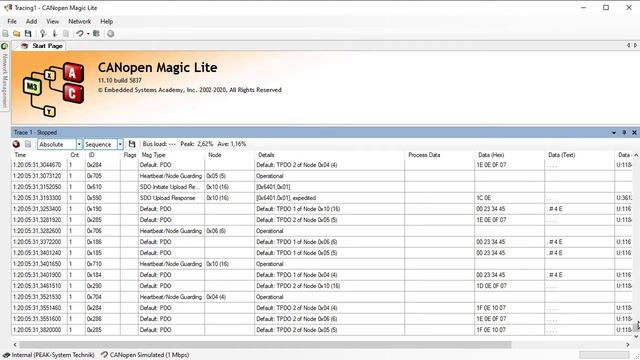Click the save trace floppy icon
This screenshot has height=360, width=640.
[x=132, y=144]
